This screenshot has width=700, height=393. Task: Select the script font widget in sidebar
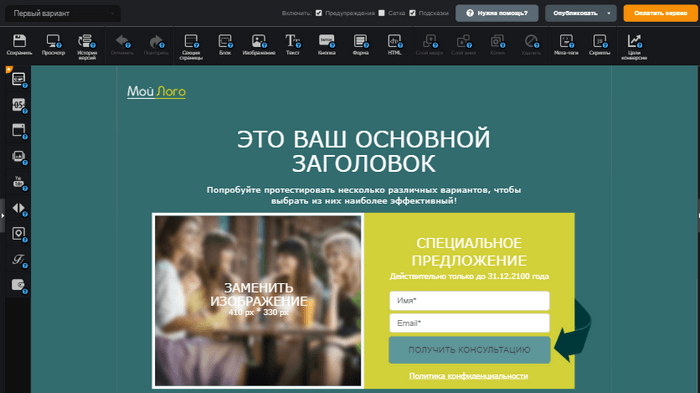(x=19, y=259)
